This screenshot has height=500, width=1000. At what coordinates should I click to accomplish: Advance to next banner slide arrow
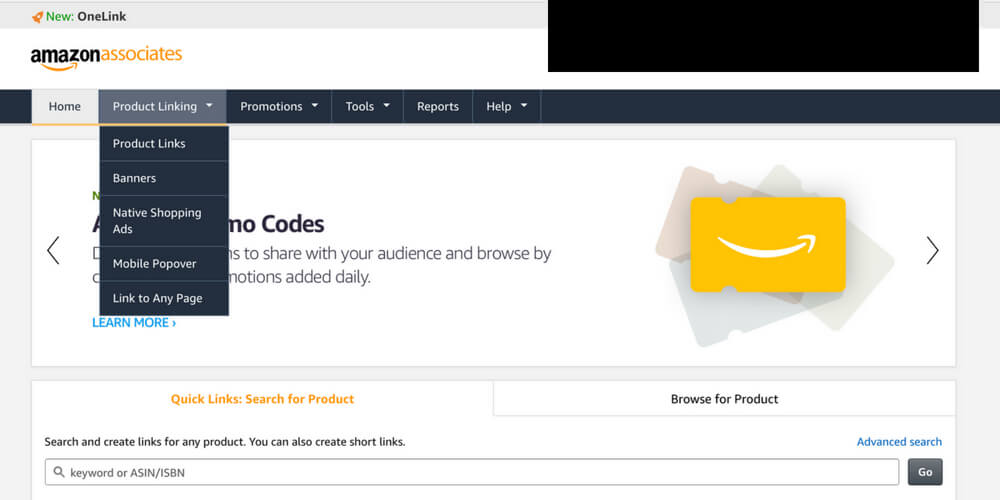[x=932, y=250]
